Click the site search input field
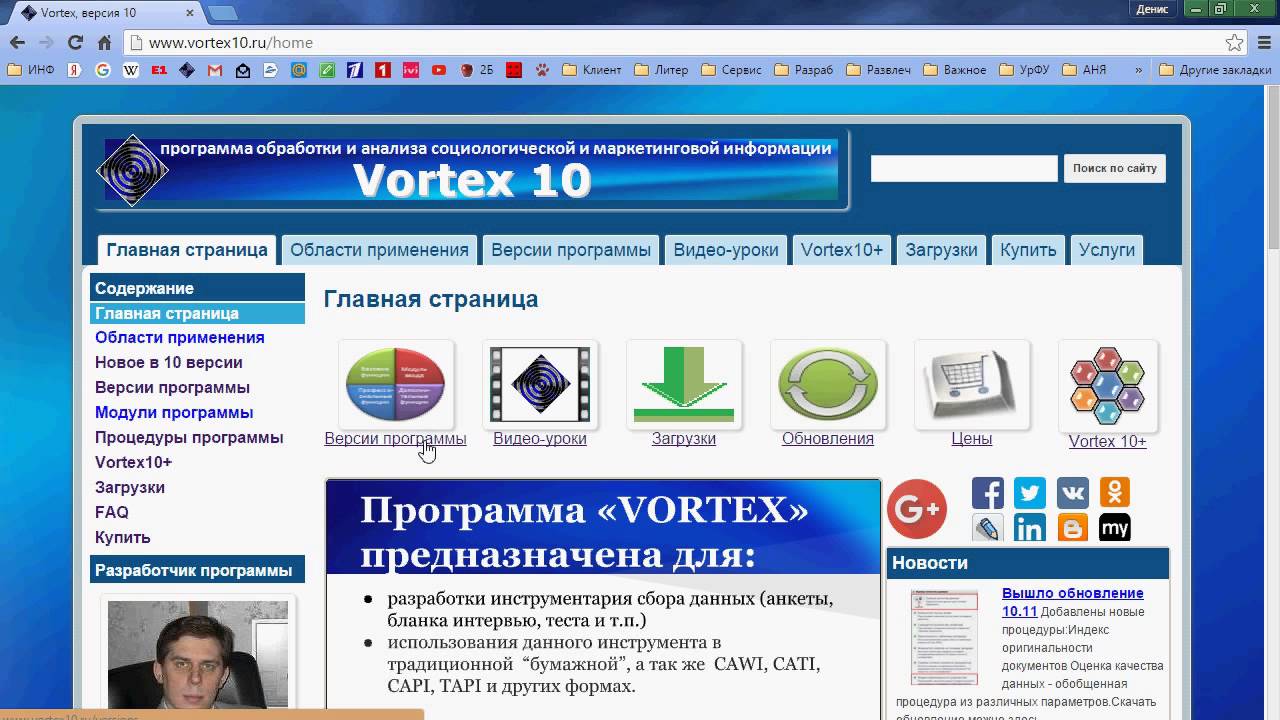The image size is (1280, 720). 964,168
